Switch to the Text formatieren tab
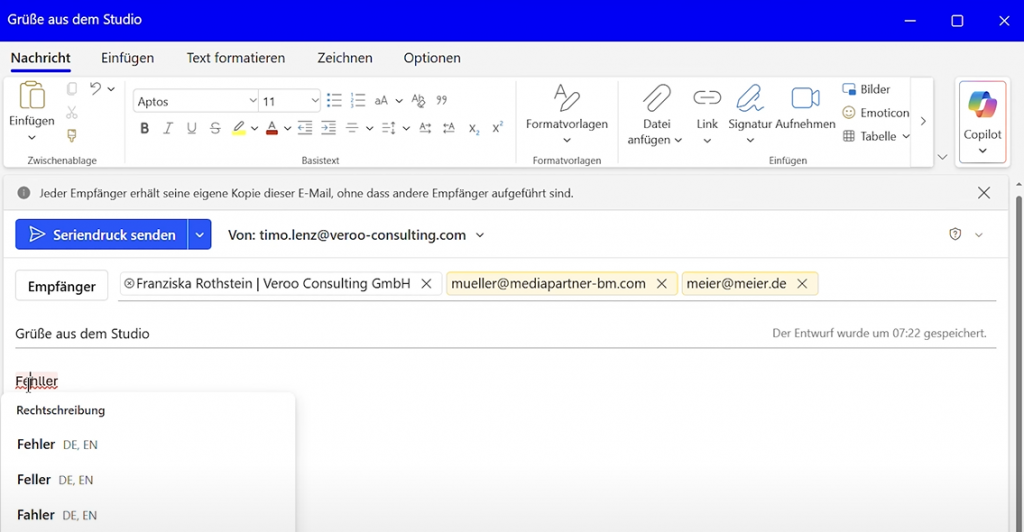The height and width of the screenshot is (532, 1024). click(236, 58)
